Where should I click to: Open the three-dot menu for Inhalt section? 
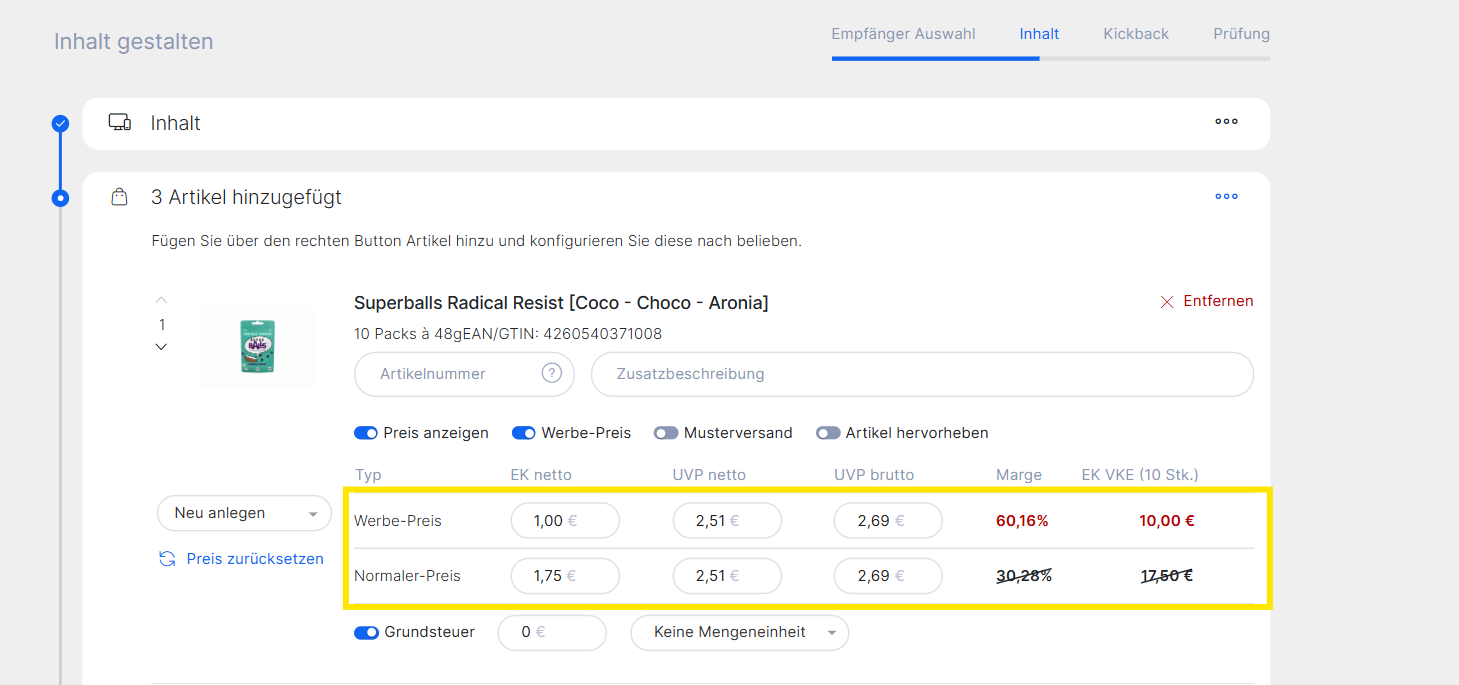pyautogui.click(x=1226, y=122)
